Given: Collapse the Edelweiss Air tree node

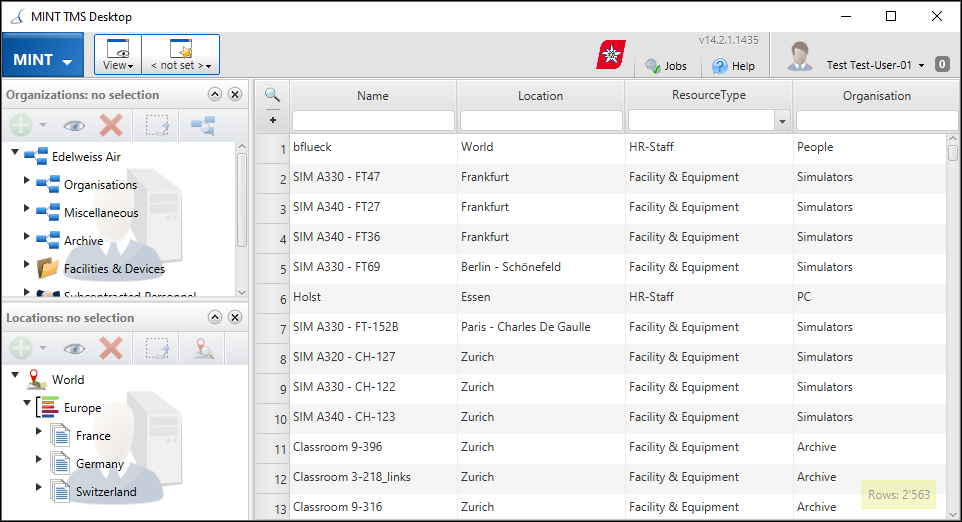Looking at the screenshot, I should click(x=15, y=152).
